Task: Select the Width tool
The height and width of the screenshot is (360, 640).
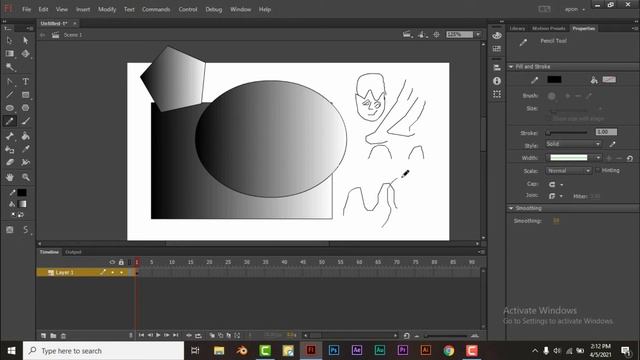Action: (x=25, y=162)
